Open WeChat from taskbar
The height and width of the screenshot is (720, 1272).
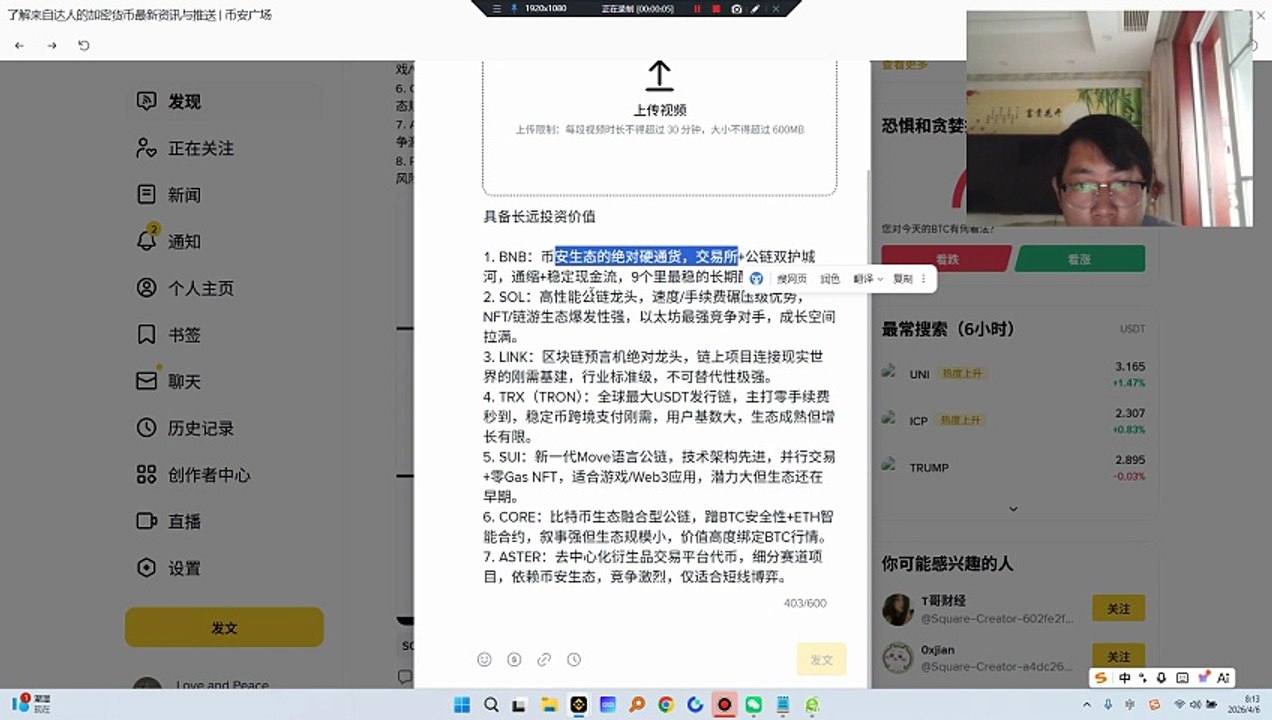pos(753,705)
